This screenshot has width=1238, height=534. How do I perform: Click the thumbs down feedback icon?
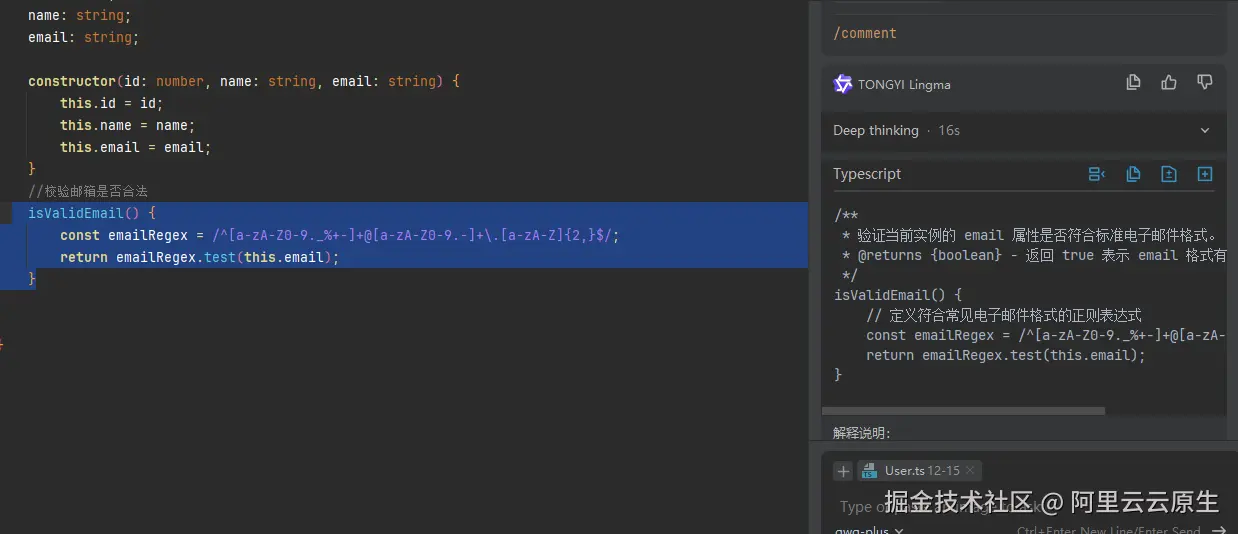[x=1205, y=83]
